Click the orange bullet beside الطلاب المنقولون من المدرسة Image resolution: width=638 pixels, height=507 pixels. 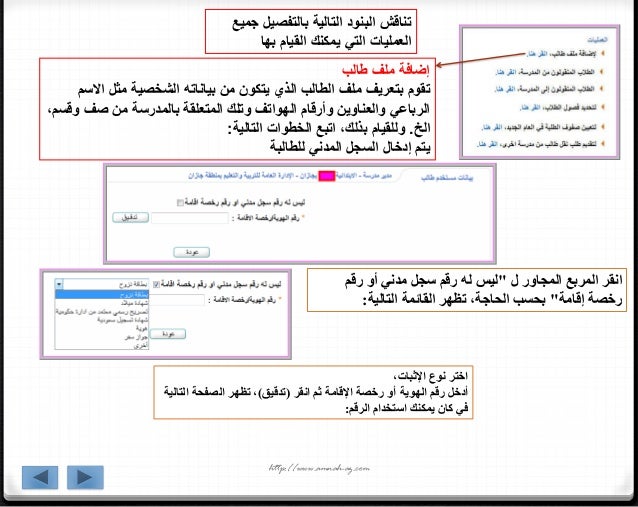click(603, 72)
